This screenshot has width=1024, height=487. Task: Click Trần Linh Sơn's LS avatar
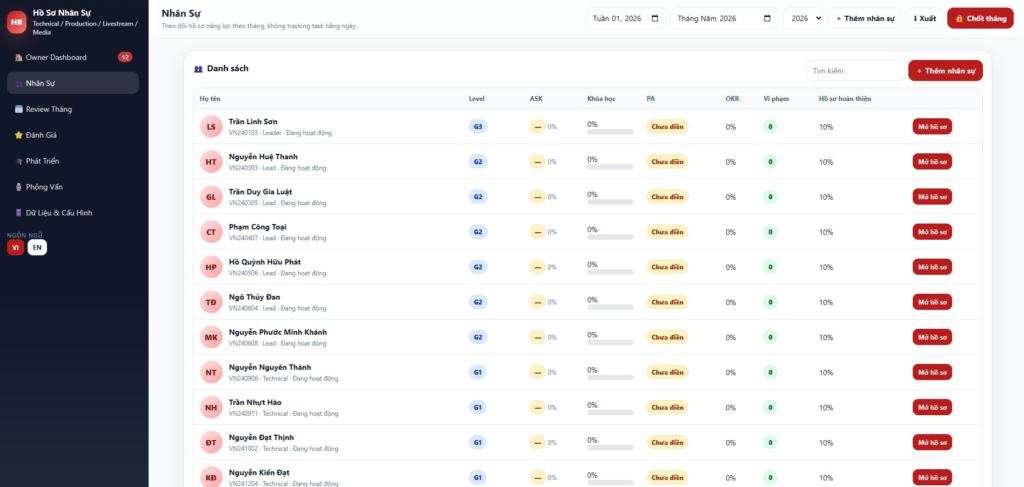pos(211,127)
